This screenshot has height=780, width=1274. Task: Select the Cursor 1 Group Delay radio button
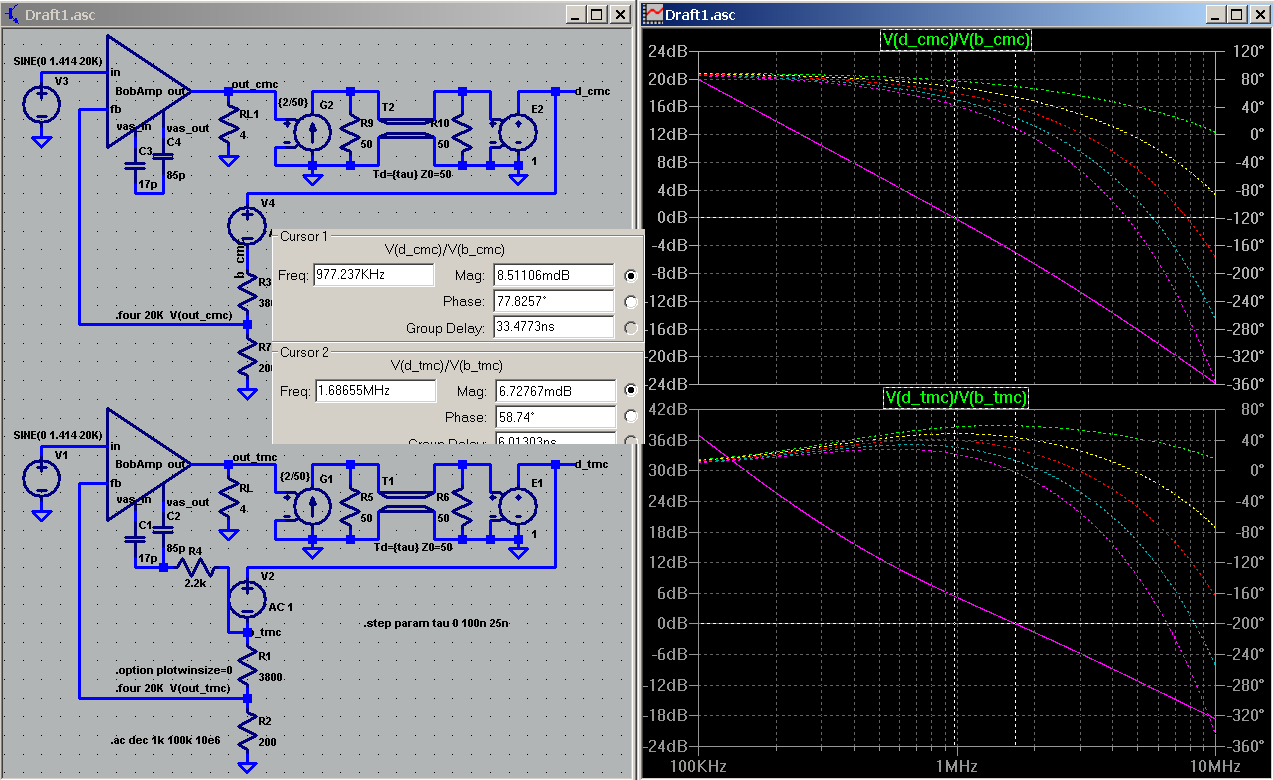pos(631,327)
